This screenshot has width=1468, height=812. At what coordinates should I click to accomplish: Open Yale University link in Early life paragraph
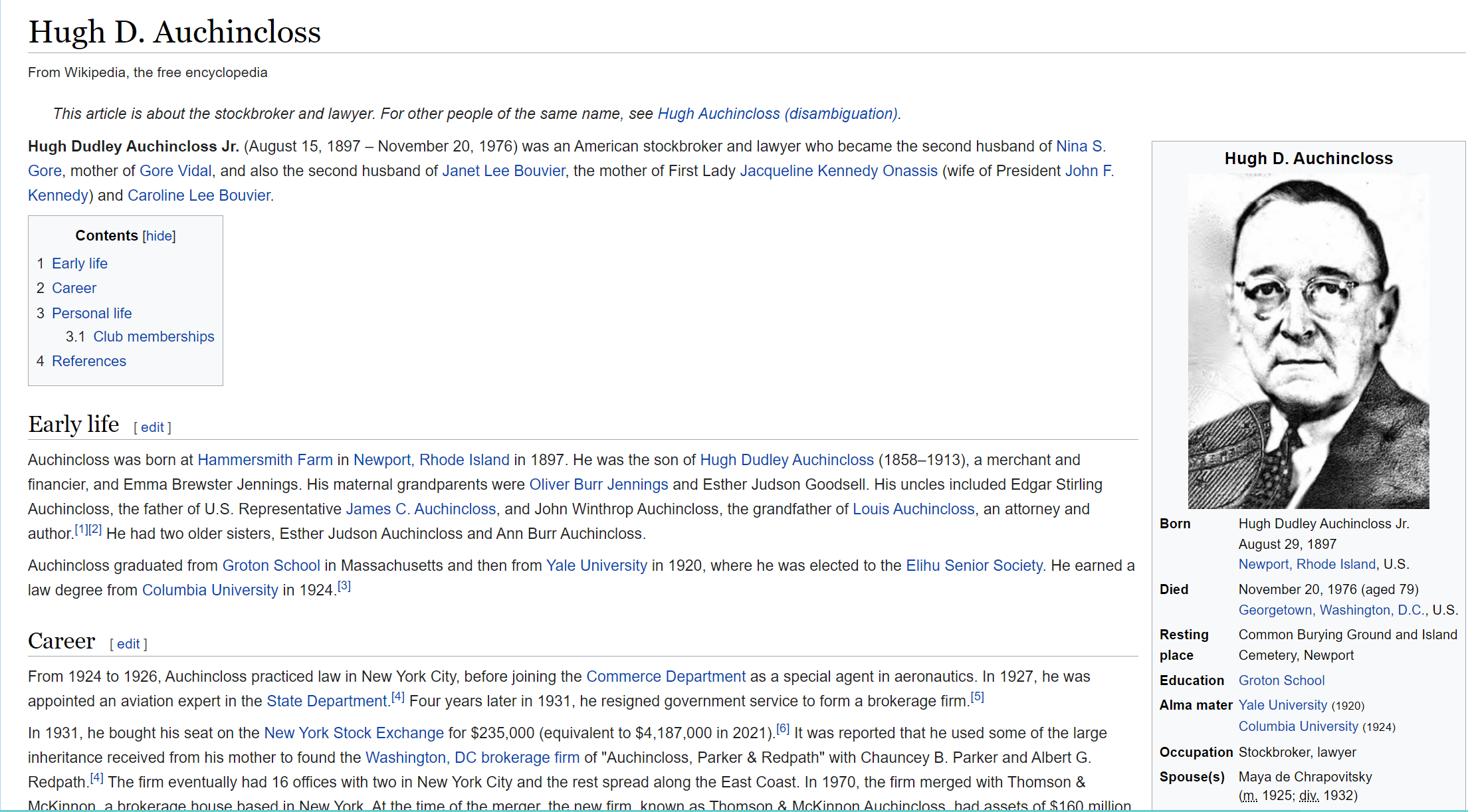pyautogui.click(x=597, y=565)
